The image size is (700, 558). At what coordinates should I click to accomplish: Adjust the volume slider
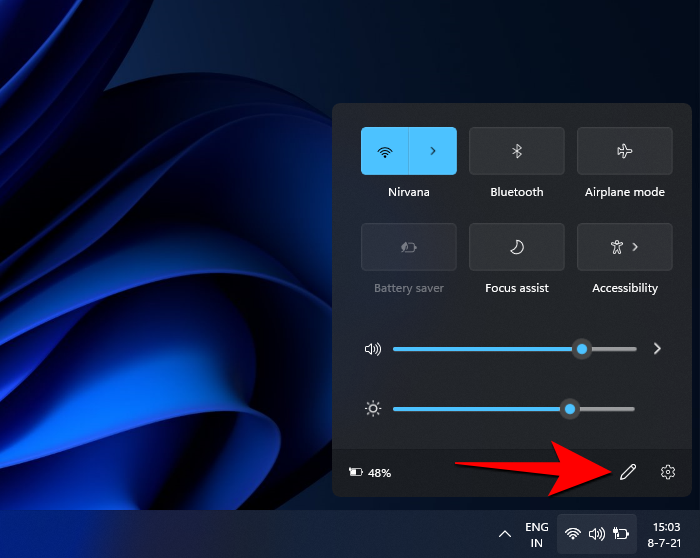[514, 349]
